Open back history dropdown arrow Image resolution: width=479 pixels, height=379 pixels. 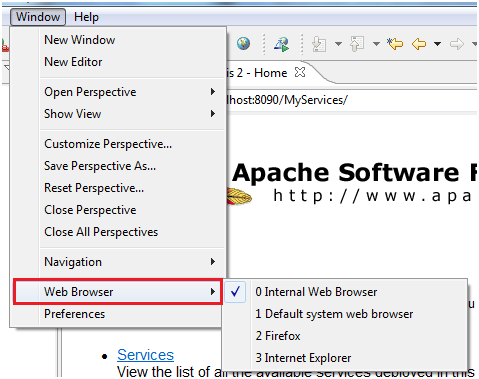[437, 44]
